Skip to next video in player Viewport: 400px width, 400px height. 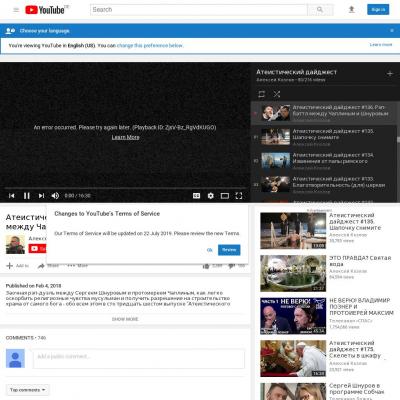click(41, 196)
